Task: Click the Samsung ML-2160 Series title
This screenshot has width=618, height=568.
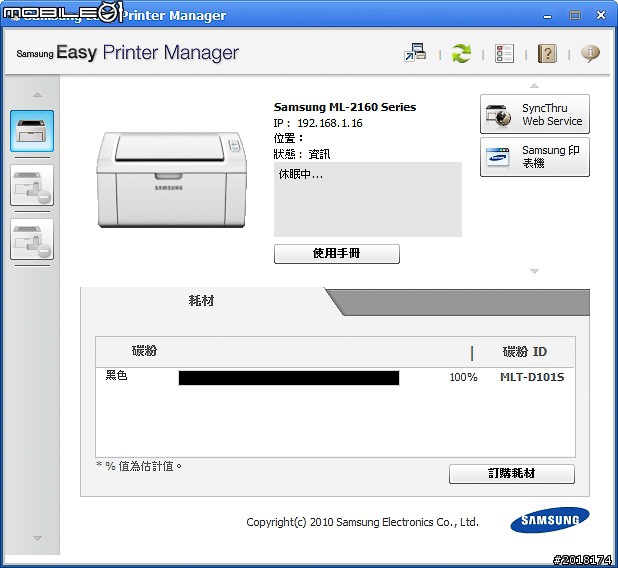Action: [345, 107]
